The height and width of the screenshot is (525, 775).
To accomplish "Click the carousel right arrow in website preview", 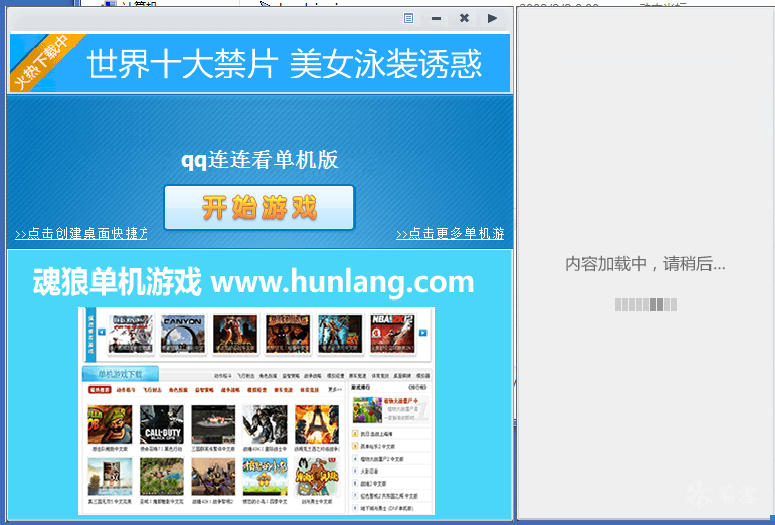I will pos(423,333).
